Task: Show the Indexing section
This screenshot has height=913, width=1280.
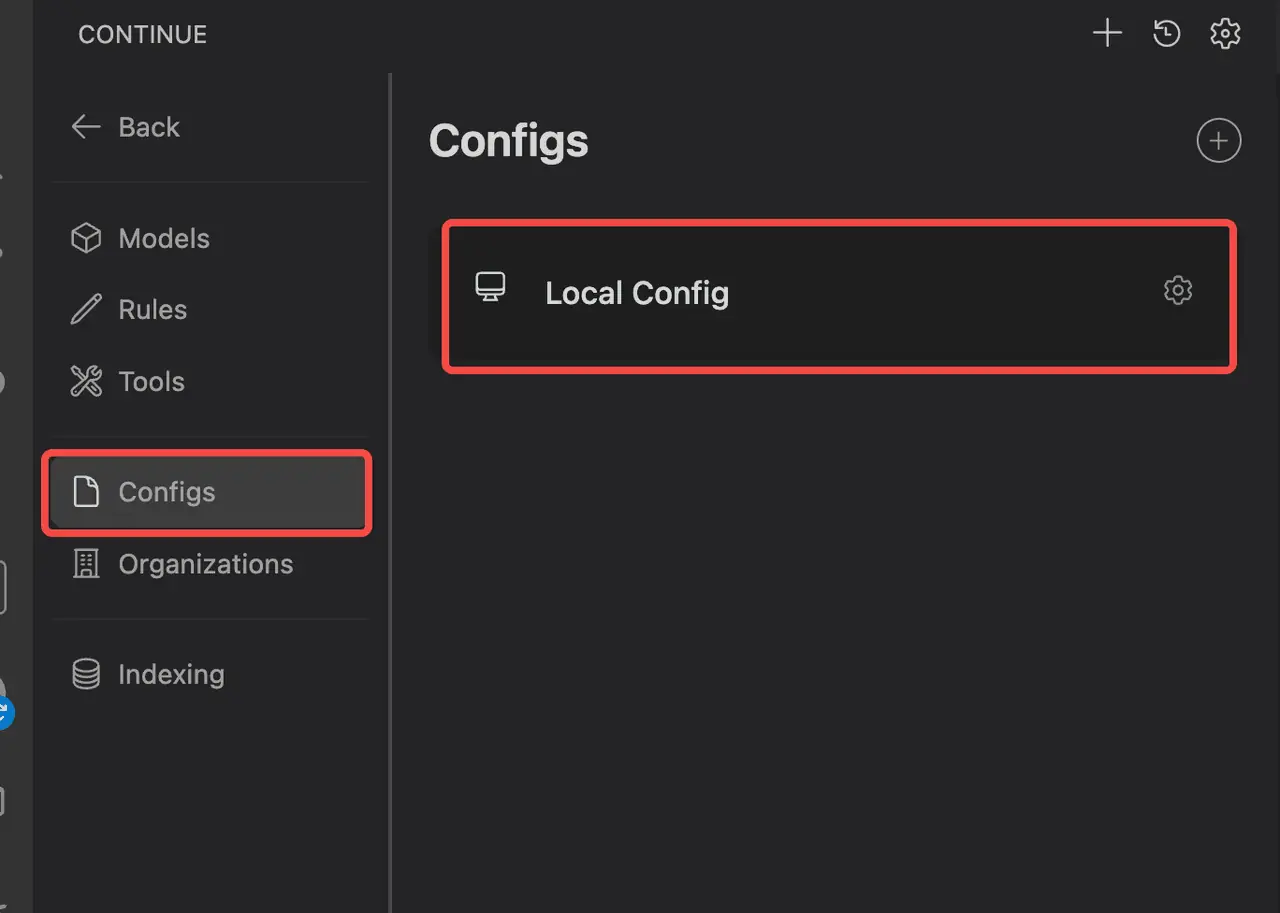Action: (x=171, y=674)
